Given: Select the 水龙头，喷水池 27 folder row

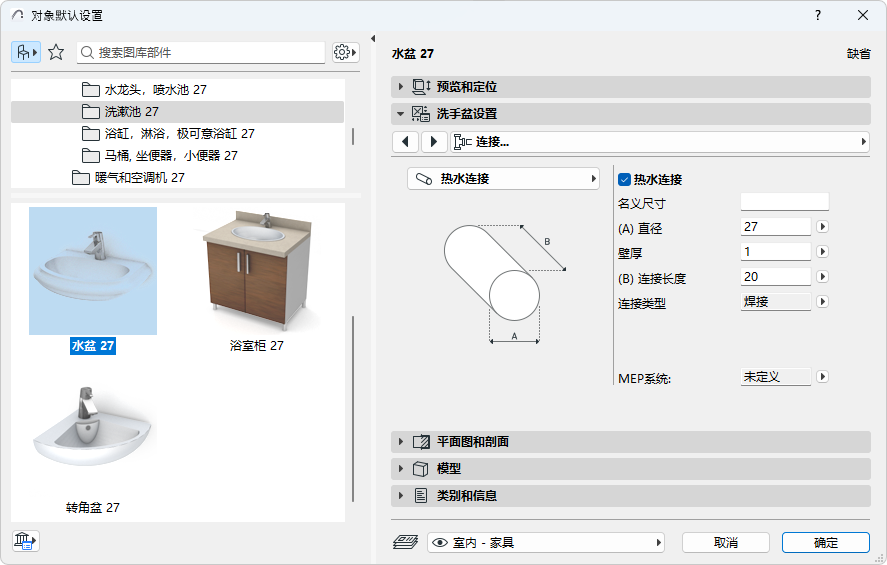Looking at the screenshot, I should [178, 89].
